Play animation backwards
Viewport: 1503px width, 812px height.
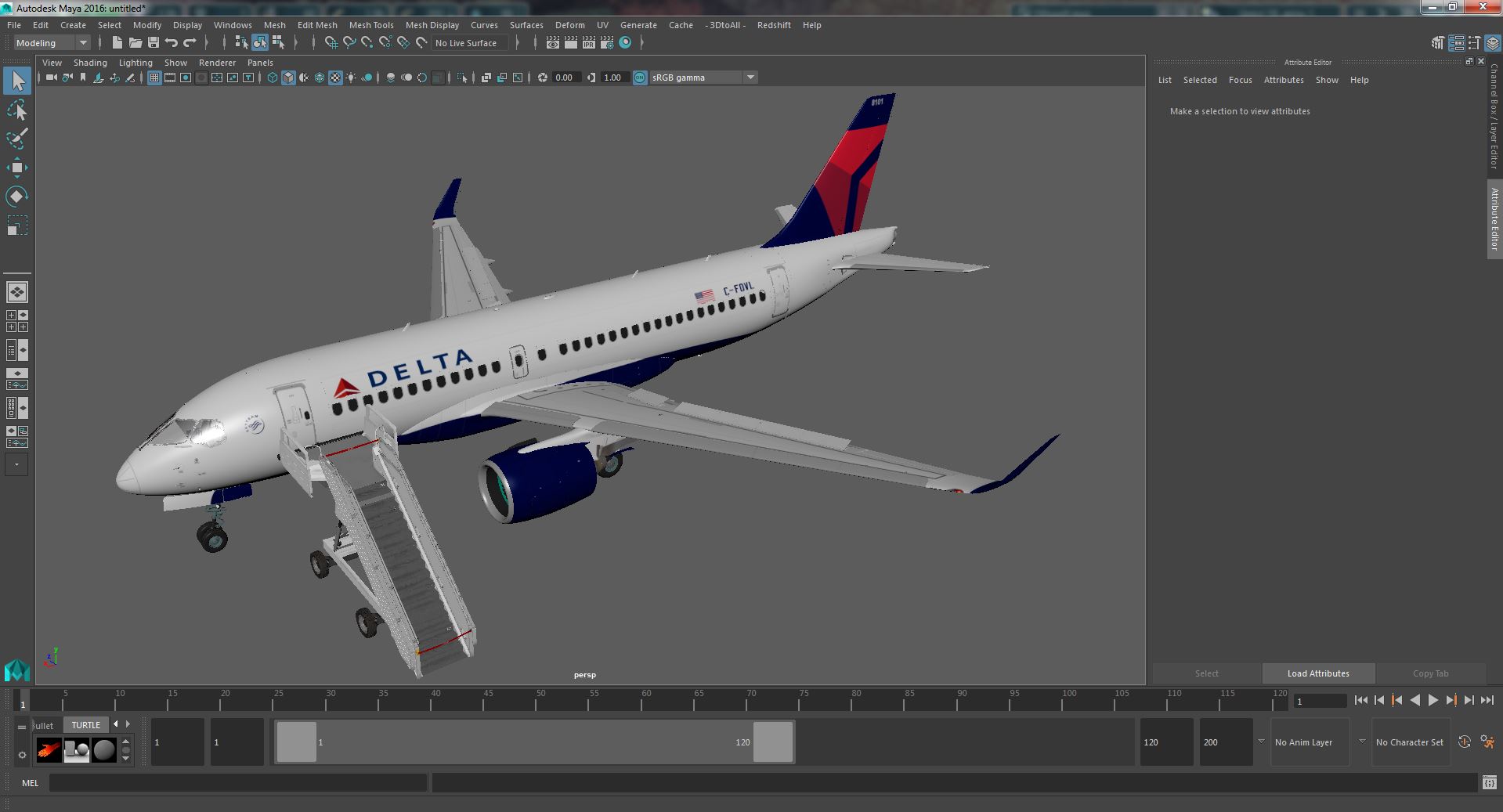click(x=1414, y=701)
